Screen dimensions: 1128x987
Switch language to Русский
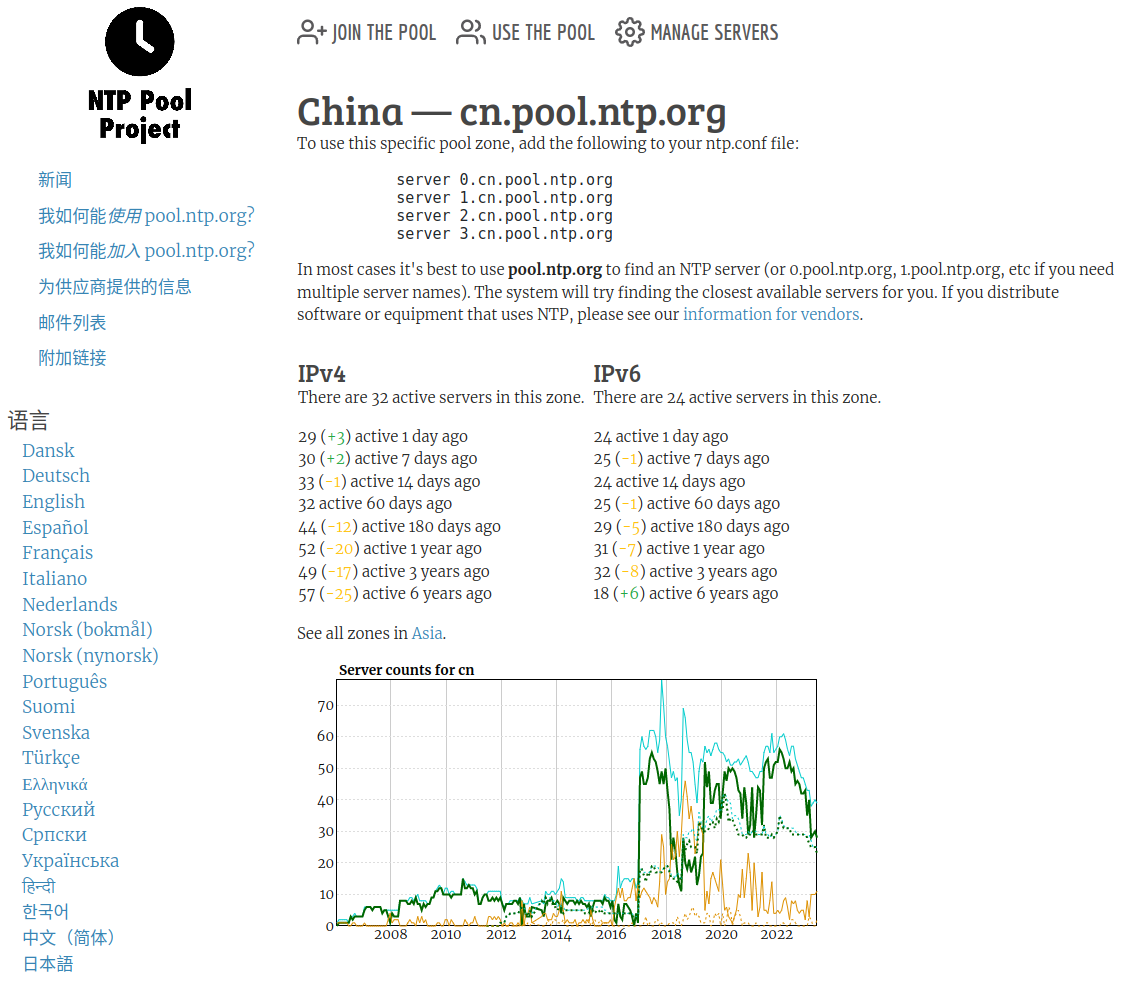[x=58, y=809]
